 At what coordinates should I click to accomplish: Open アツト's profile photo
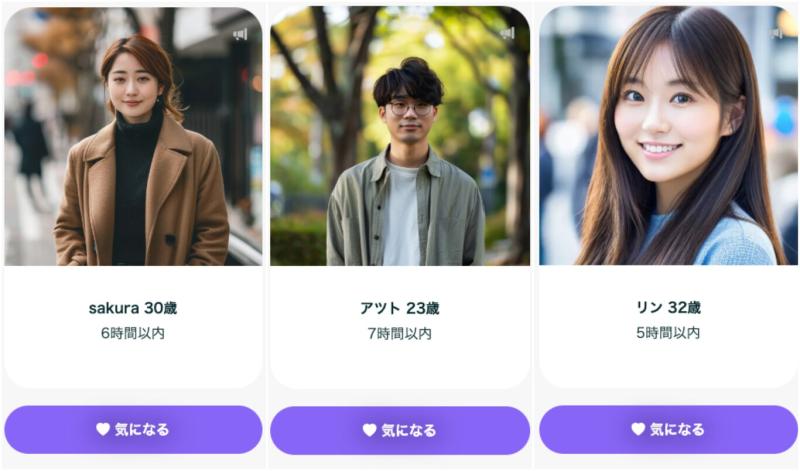tap(400, 136)
